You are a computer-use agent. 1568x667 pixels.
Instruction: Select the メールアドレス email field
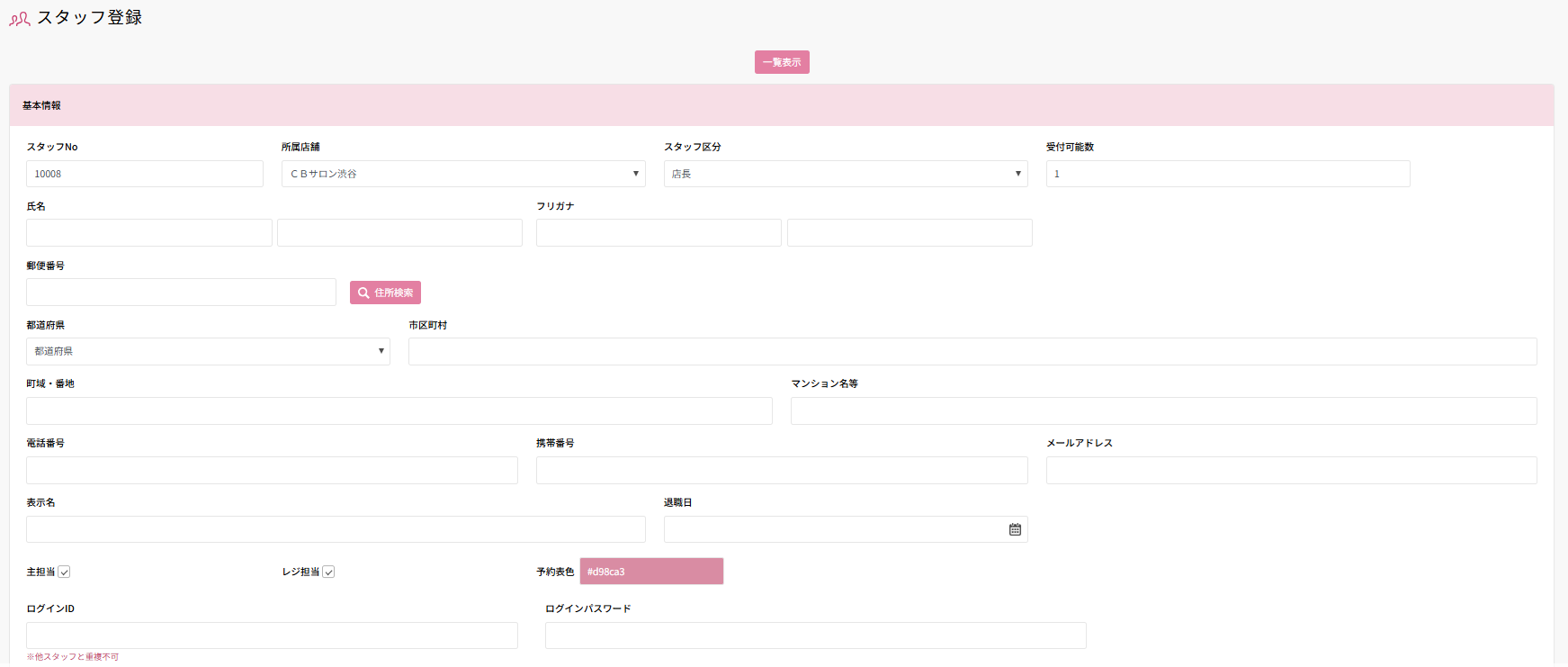tap(1291, 471)
